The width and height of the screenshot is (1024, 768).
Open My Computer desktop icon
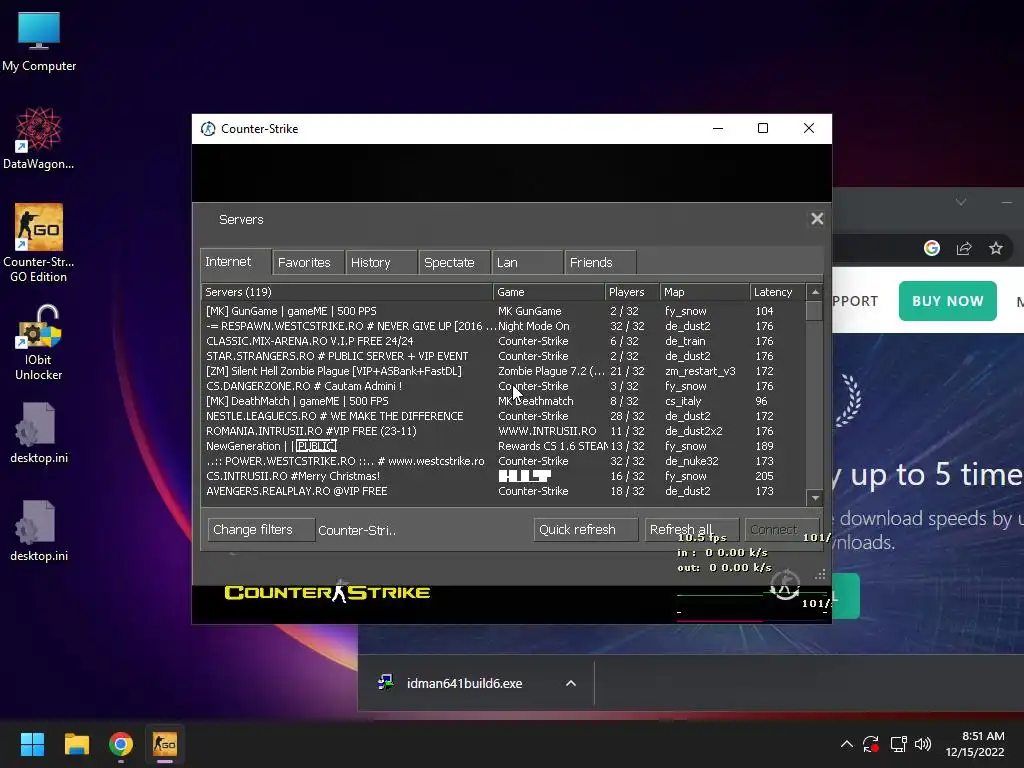click(39, 41)
